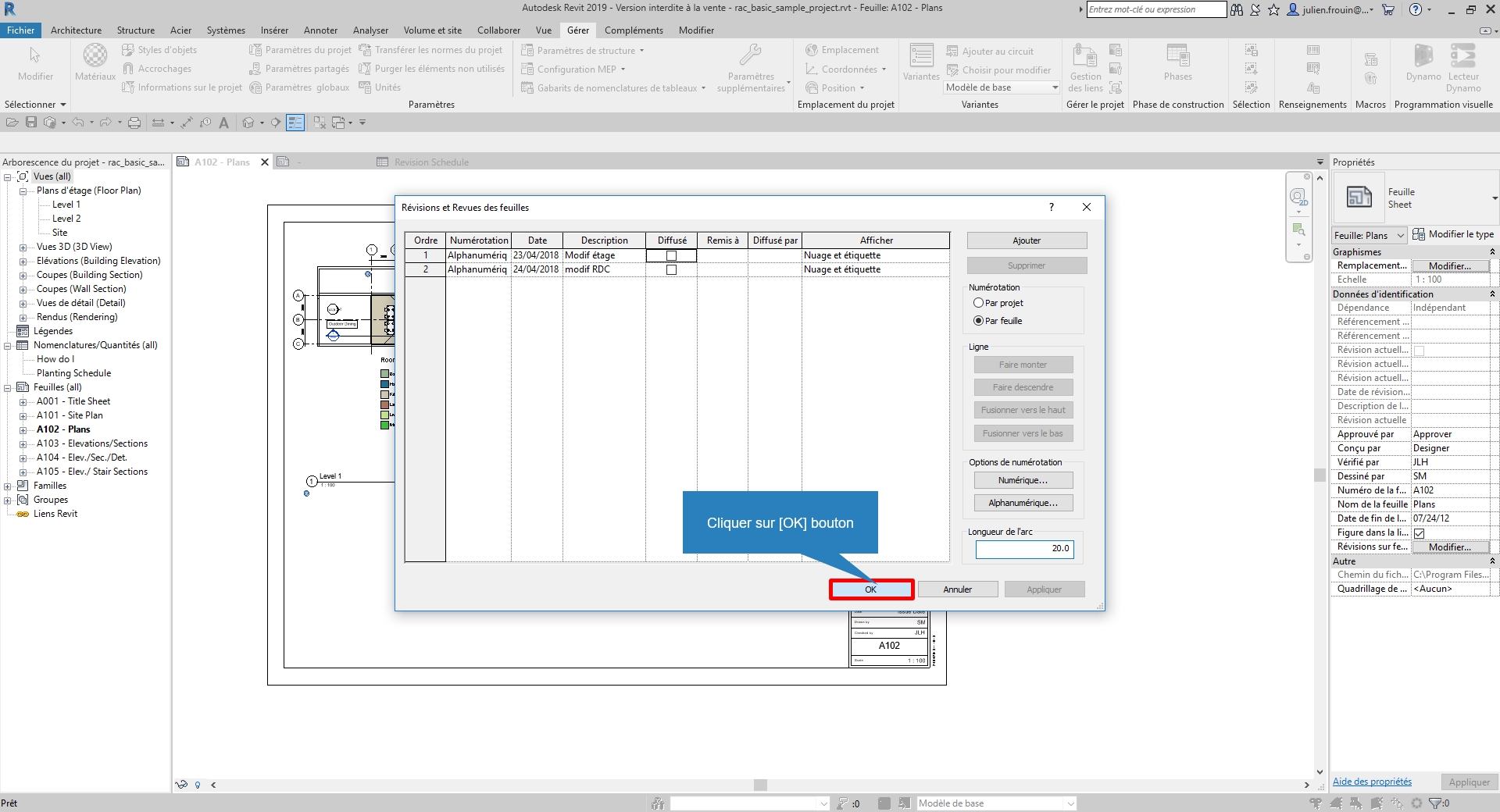Toggle Figure dans la liste checkbox
This screenshot has height=812, width=1500.
[x=1420, y=533]
